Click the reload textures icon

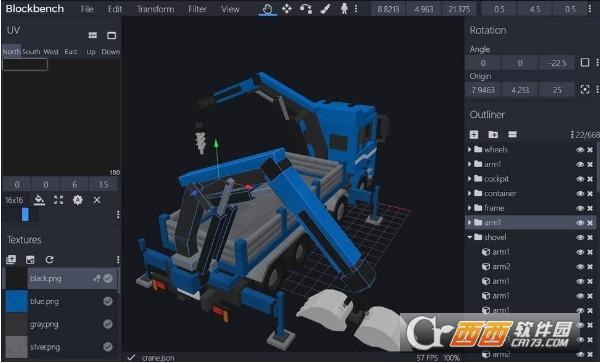point(49,260)
